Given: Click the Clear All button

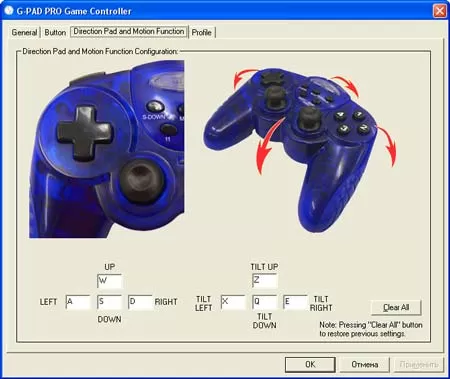Looking at the screenshot, I should point(396,307).
